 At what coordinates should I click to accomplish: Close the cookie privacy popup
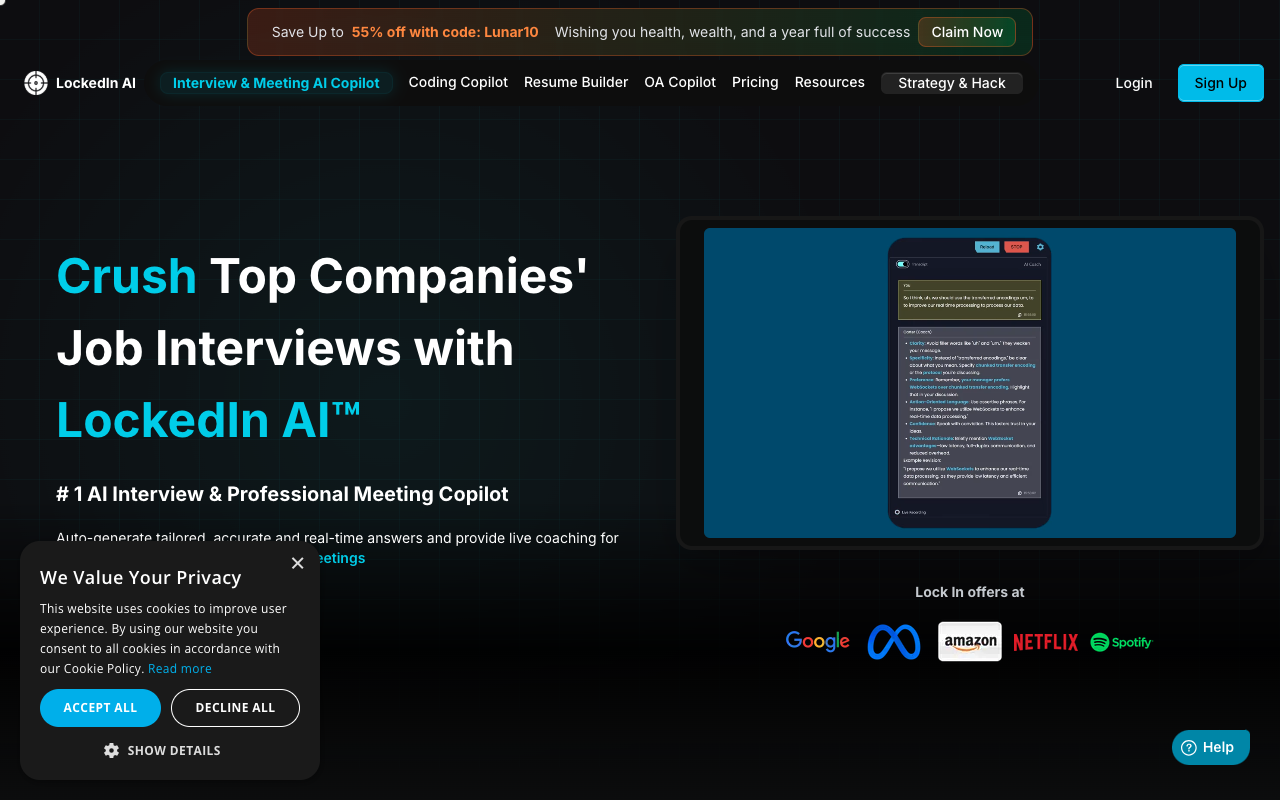(x=297, y=563)
